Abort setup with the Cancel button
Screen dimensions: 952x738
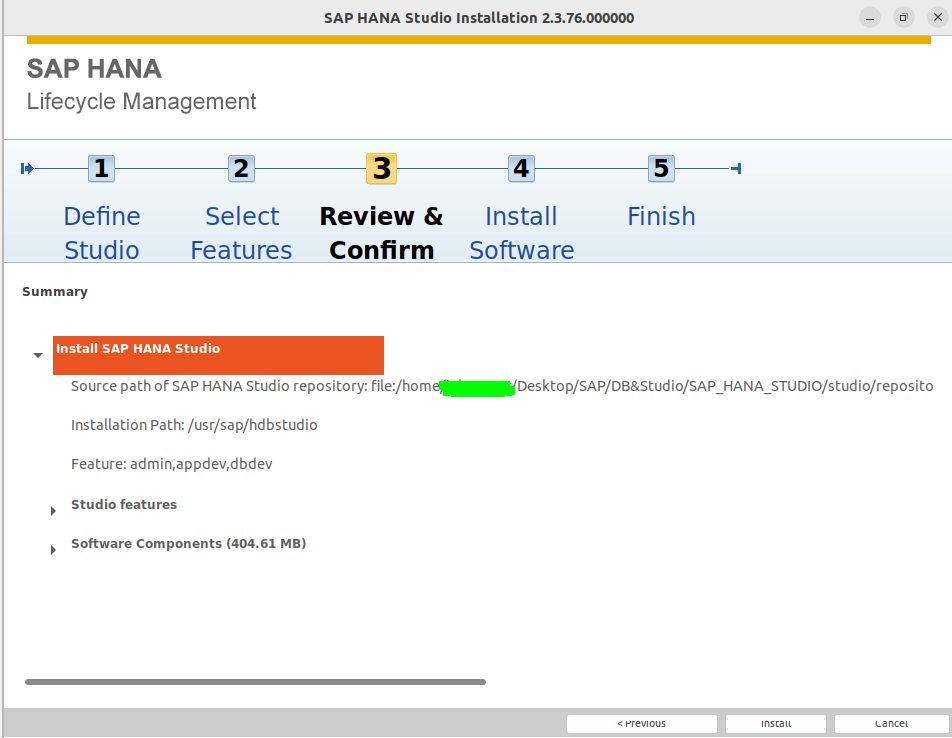pos(891,723)
